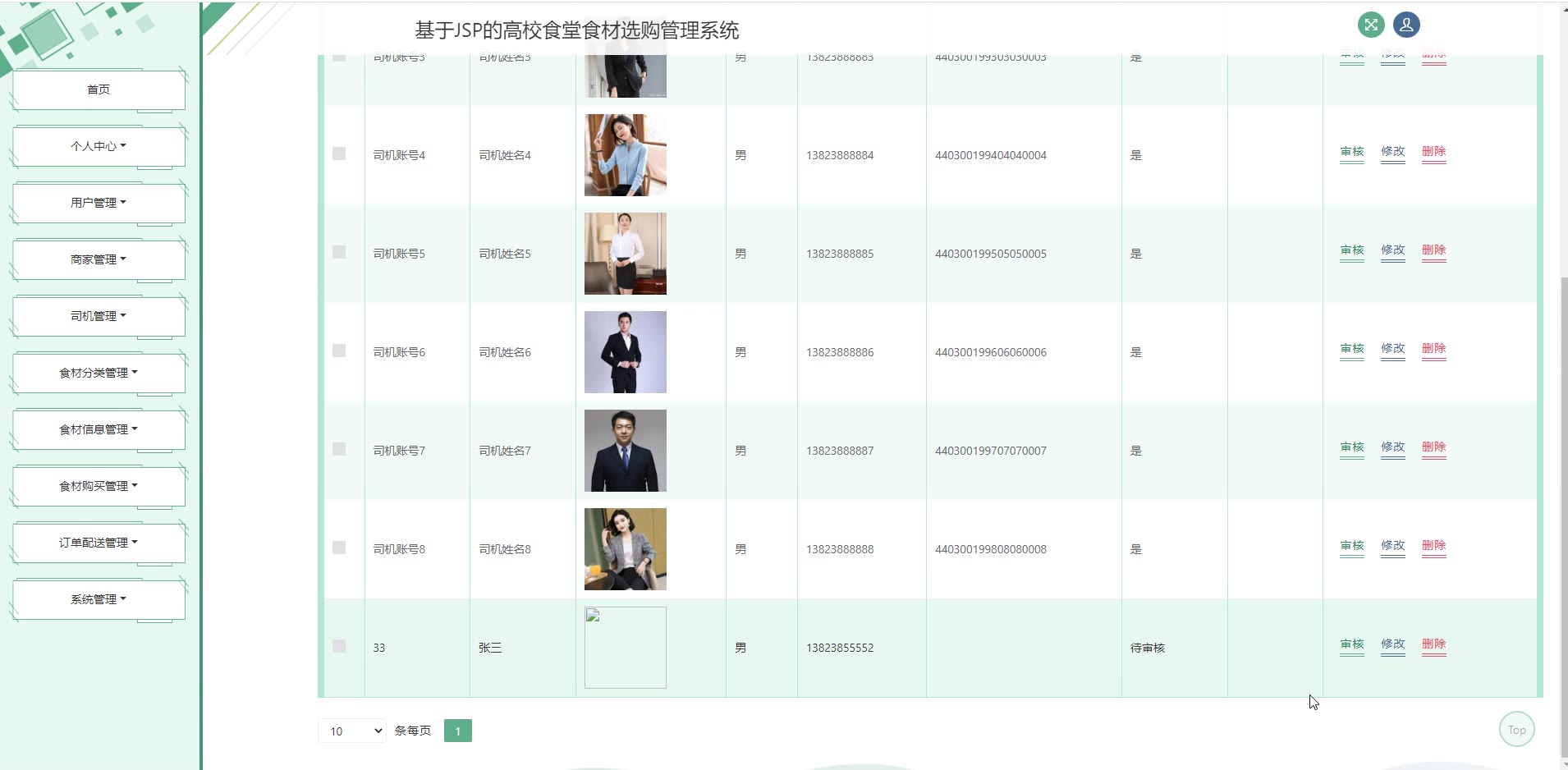Tick the checkbox for 司机账号4
Screen dimensions: 1568x770
339,154
